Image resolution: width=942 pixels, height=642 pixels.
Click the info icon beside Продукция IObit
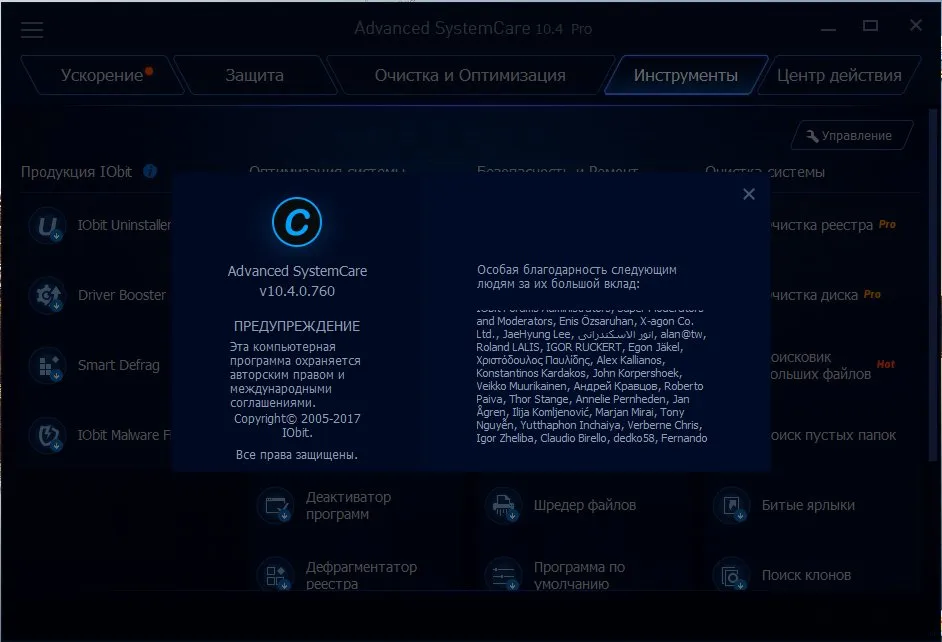tap(150, 171)
